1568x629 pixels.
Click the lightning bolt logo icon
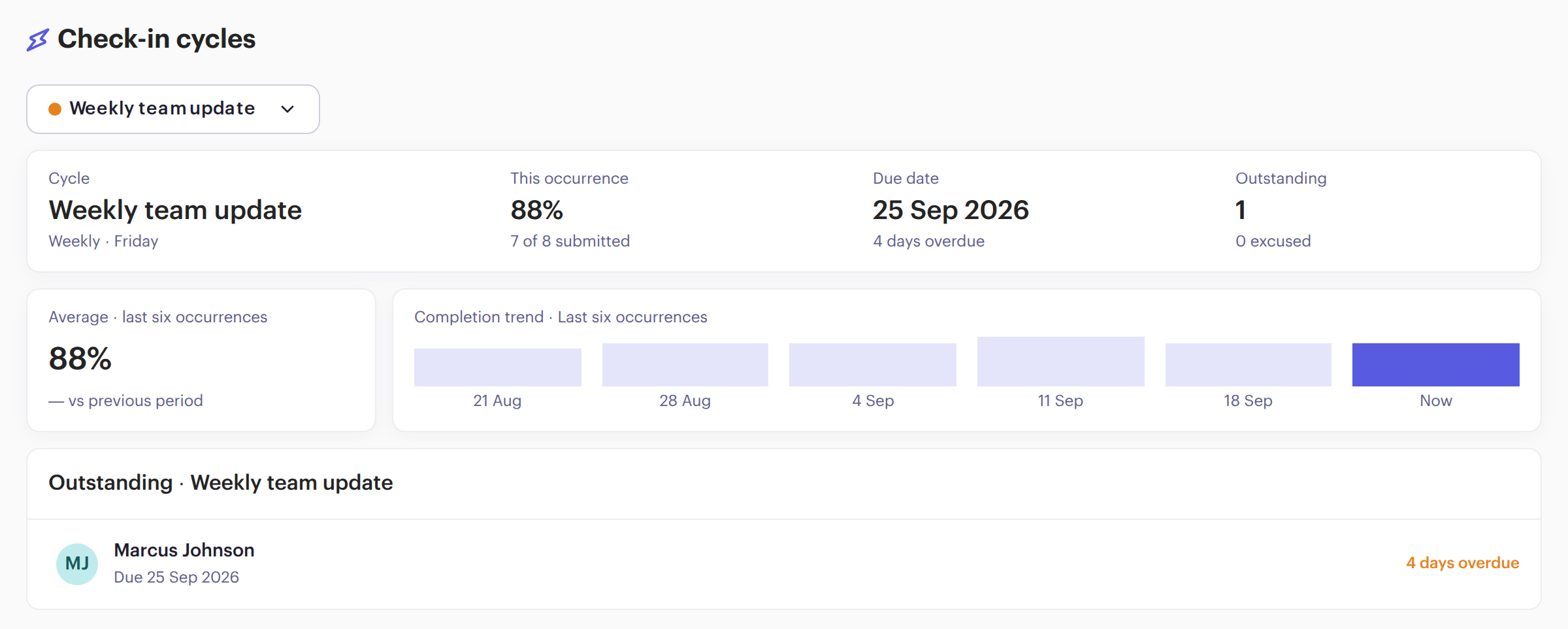click(38, 40)
